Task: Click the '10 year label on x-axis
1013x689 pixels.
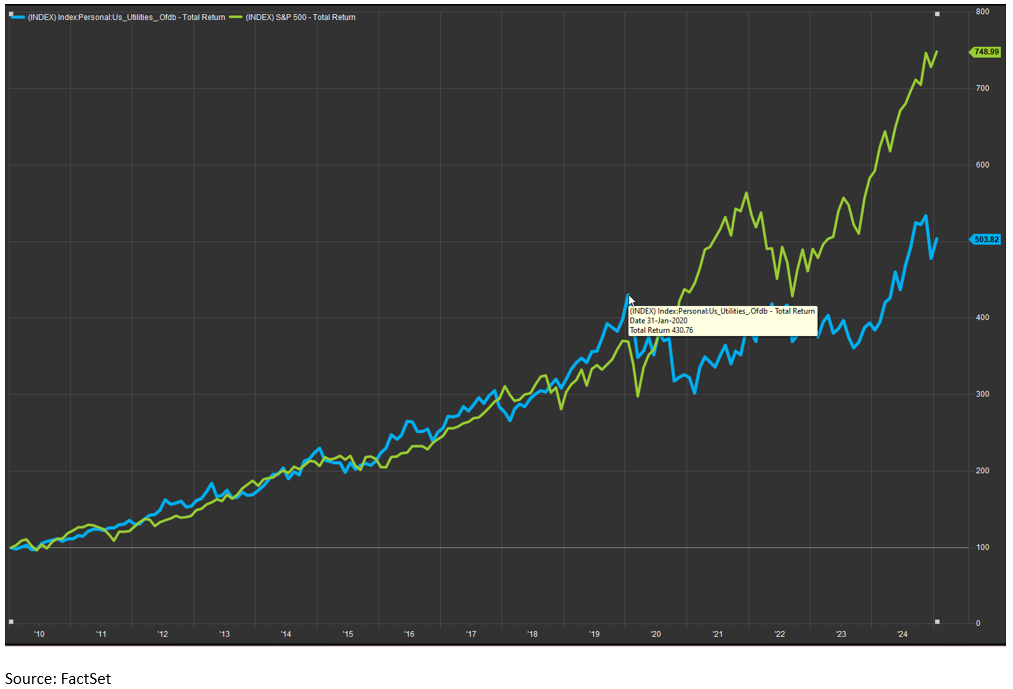Action: pyautogui.click(x=40, y=634)
